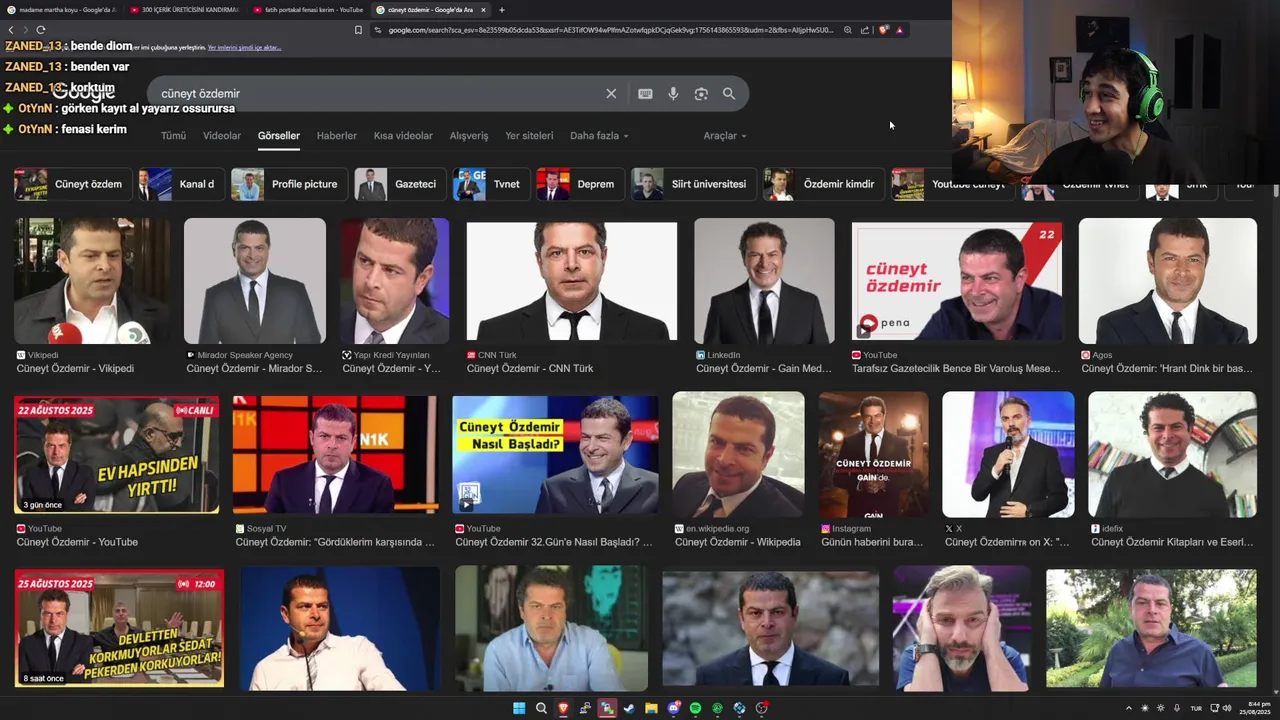Clear the search box with the X icon
Viewport: 1280px width, 720px height.
pos(611,93)
